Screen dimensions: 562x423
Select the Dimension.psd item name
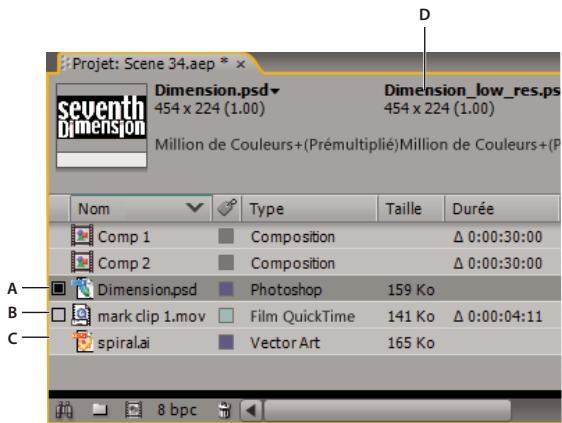pyautogui.click(x=147, y=290)
